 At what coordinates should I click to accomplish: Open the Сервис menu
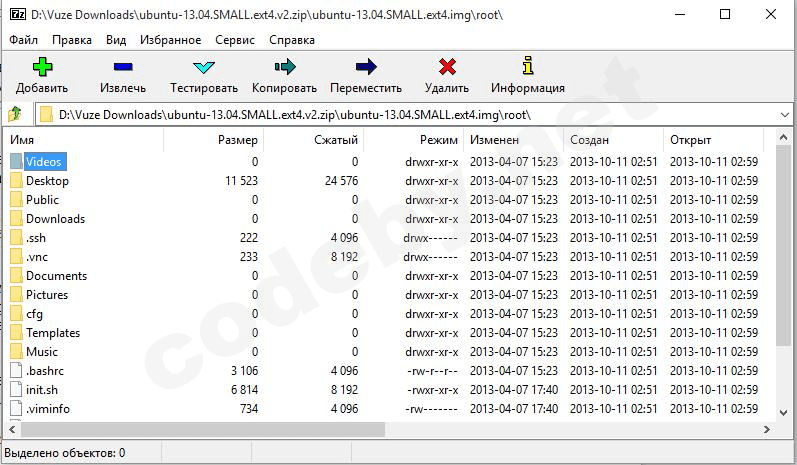235,40
